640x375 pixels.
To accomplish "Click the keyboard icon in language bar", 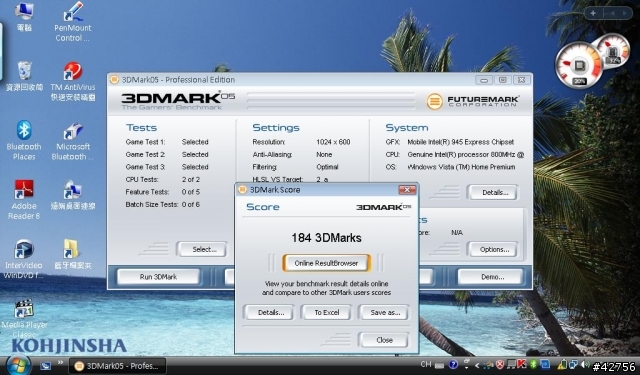I will click(x=439, y=366).
